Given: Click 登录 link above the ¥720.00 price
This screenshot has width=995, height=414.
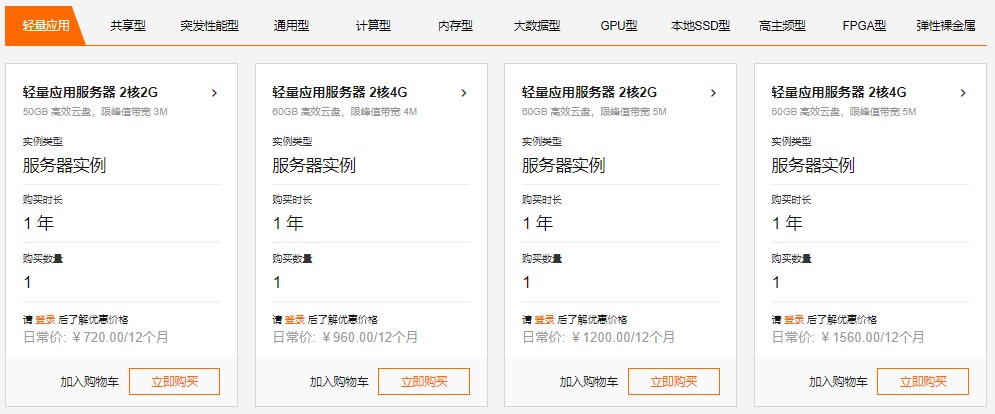Looking at the screenshot, I should pos(45,319).
